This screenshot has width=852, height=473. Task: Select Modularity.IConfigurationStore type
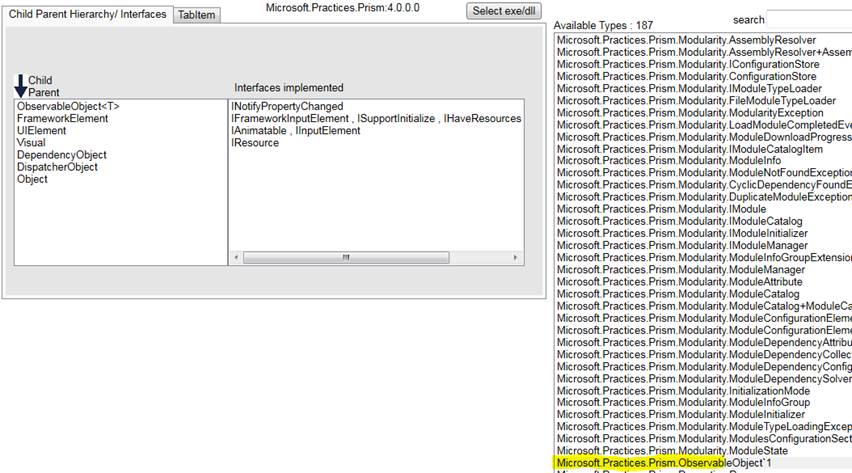pos(688,64)
